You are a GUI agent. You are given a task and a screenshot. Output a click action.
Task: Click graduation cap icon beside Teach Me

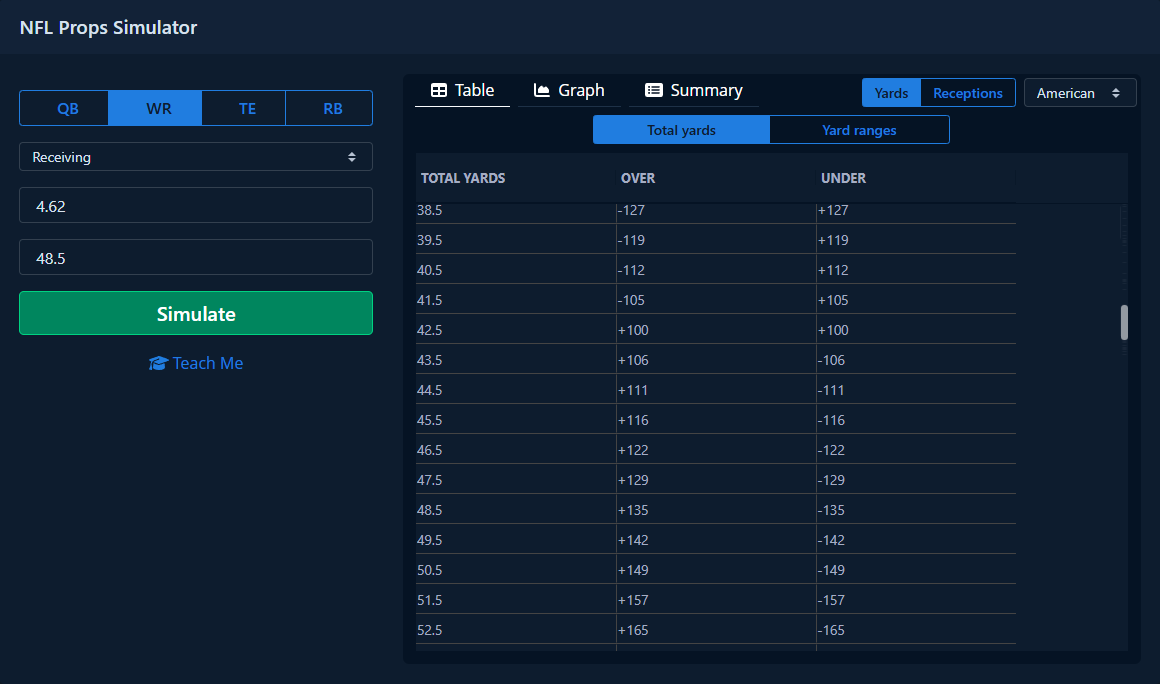[158, 364]
